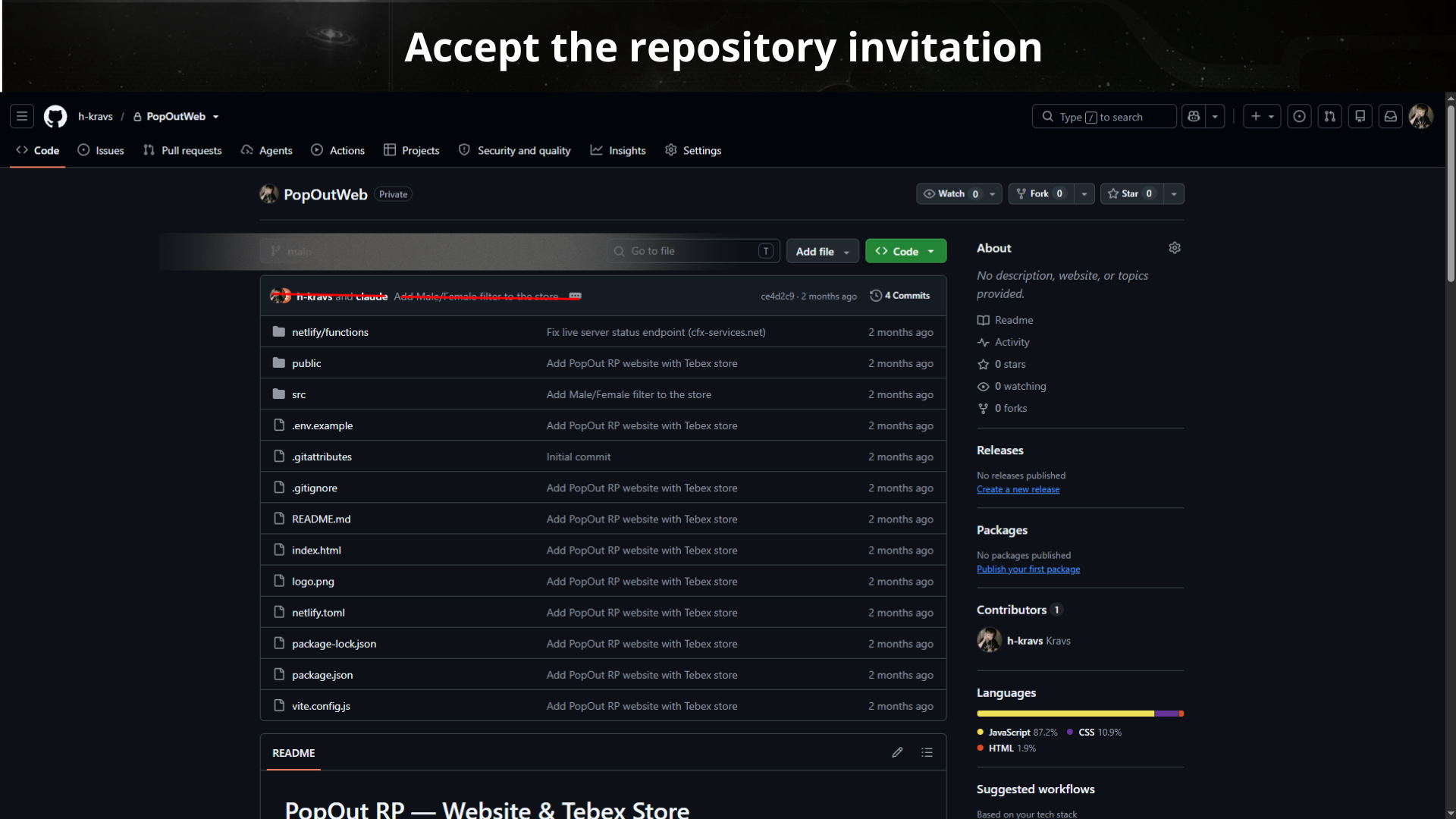
Task: Open h-kravs contributor profile
Action: pos(1025,641)
